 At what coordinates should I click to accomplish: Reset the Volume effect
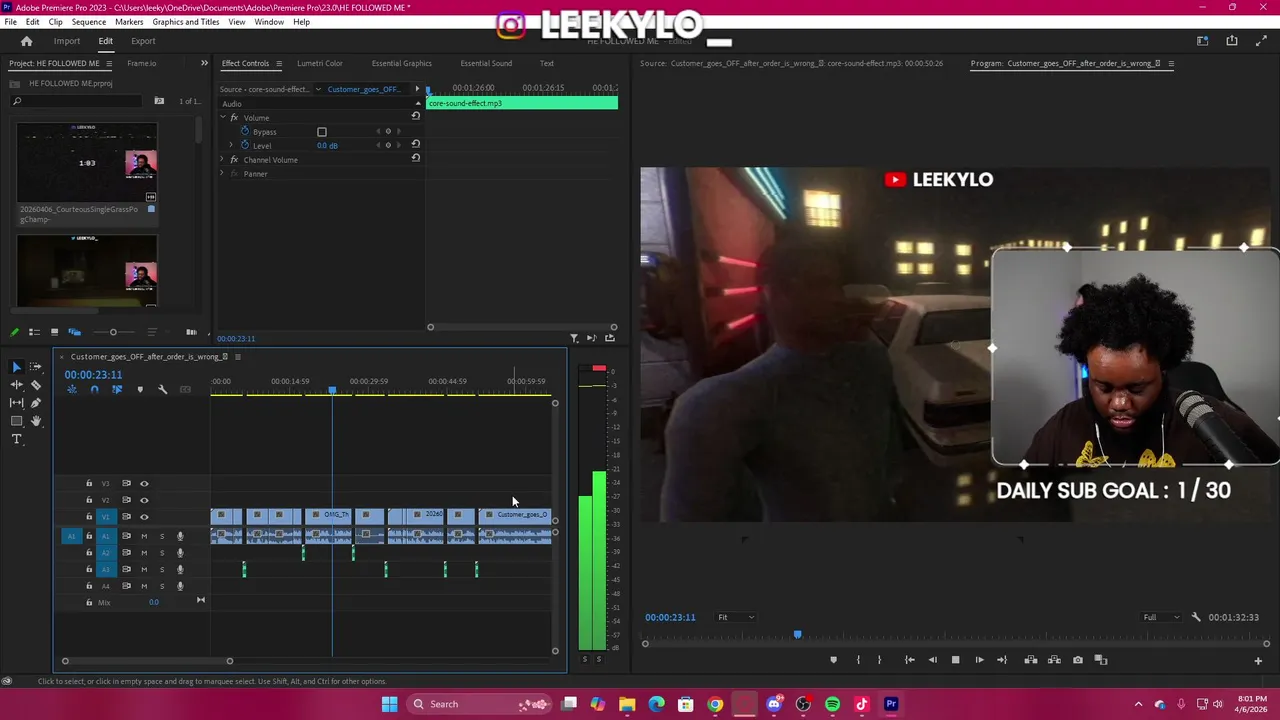(416, 116)
